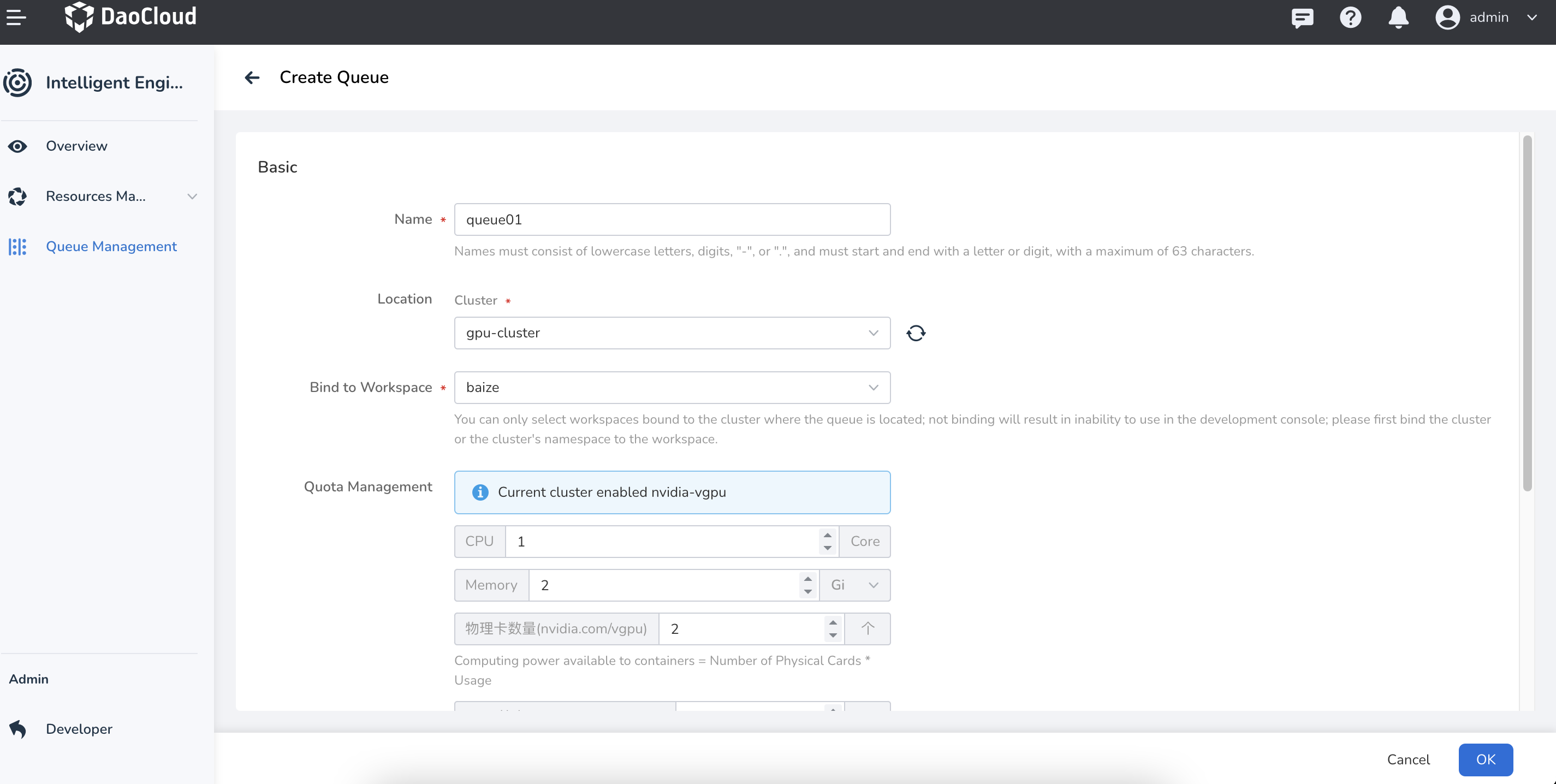1556x784 pixels.
Task: Select Queue Management in sidebar
Action: pos(111,246)
